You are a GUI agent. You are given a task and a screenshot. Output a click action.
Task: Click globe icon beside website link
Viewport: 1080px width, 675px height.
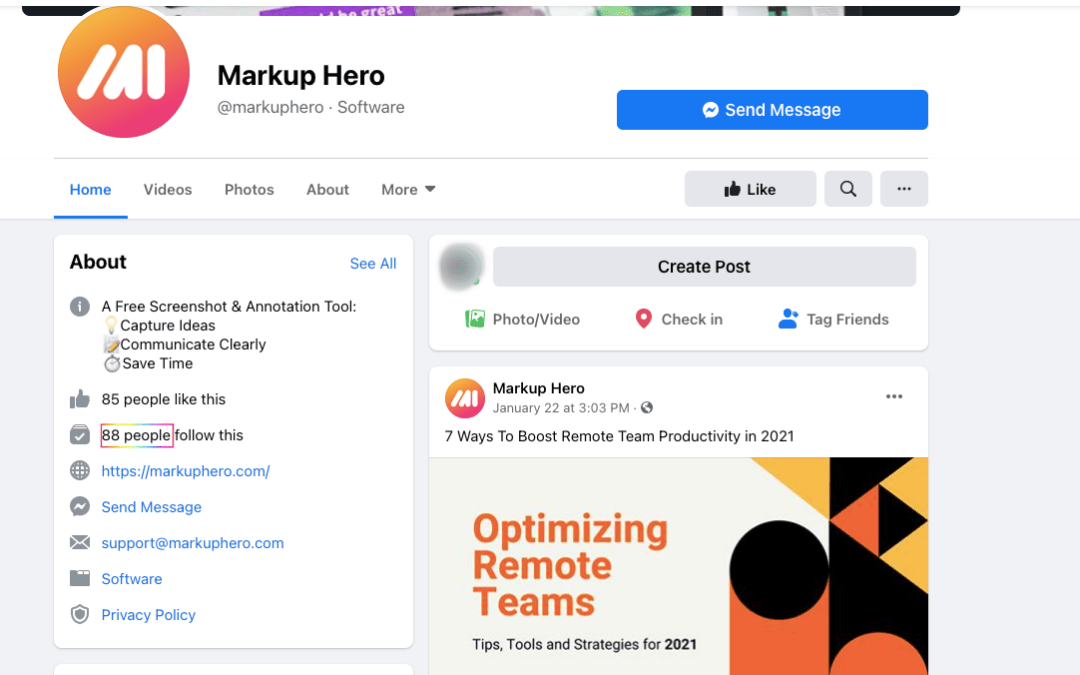tap(80, 470)
